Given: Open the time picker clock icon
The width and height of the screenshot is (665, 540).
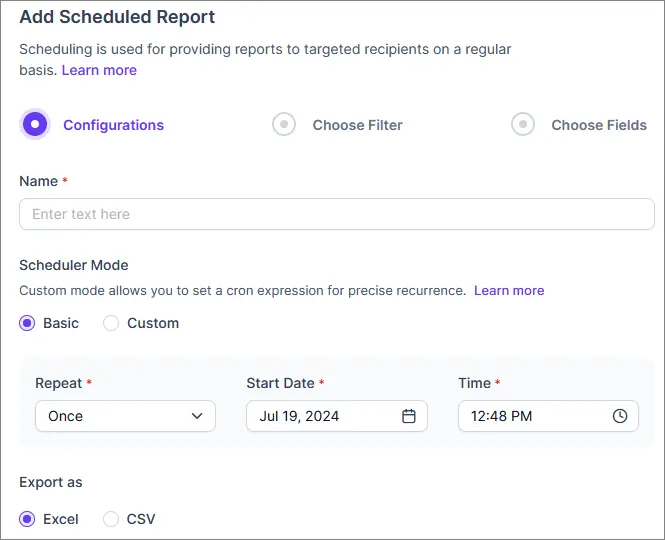Looking at the screenshot, I should 620,416.
